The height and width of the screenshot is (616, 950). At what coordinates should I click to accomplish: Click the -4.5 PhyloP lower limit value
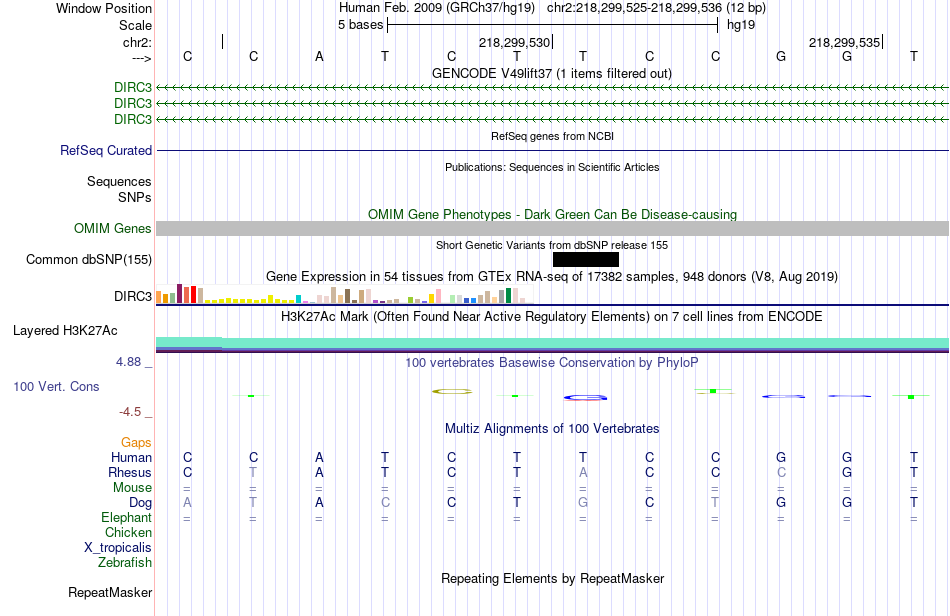pos(130,412)
